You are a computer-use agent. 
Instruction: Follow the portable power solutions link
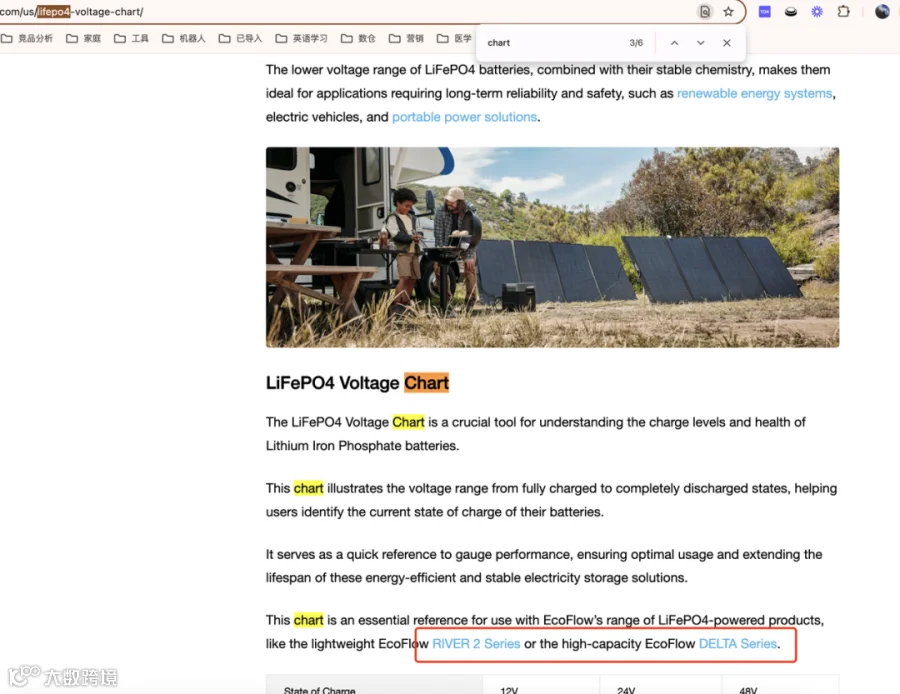(464, 117)
